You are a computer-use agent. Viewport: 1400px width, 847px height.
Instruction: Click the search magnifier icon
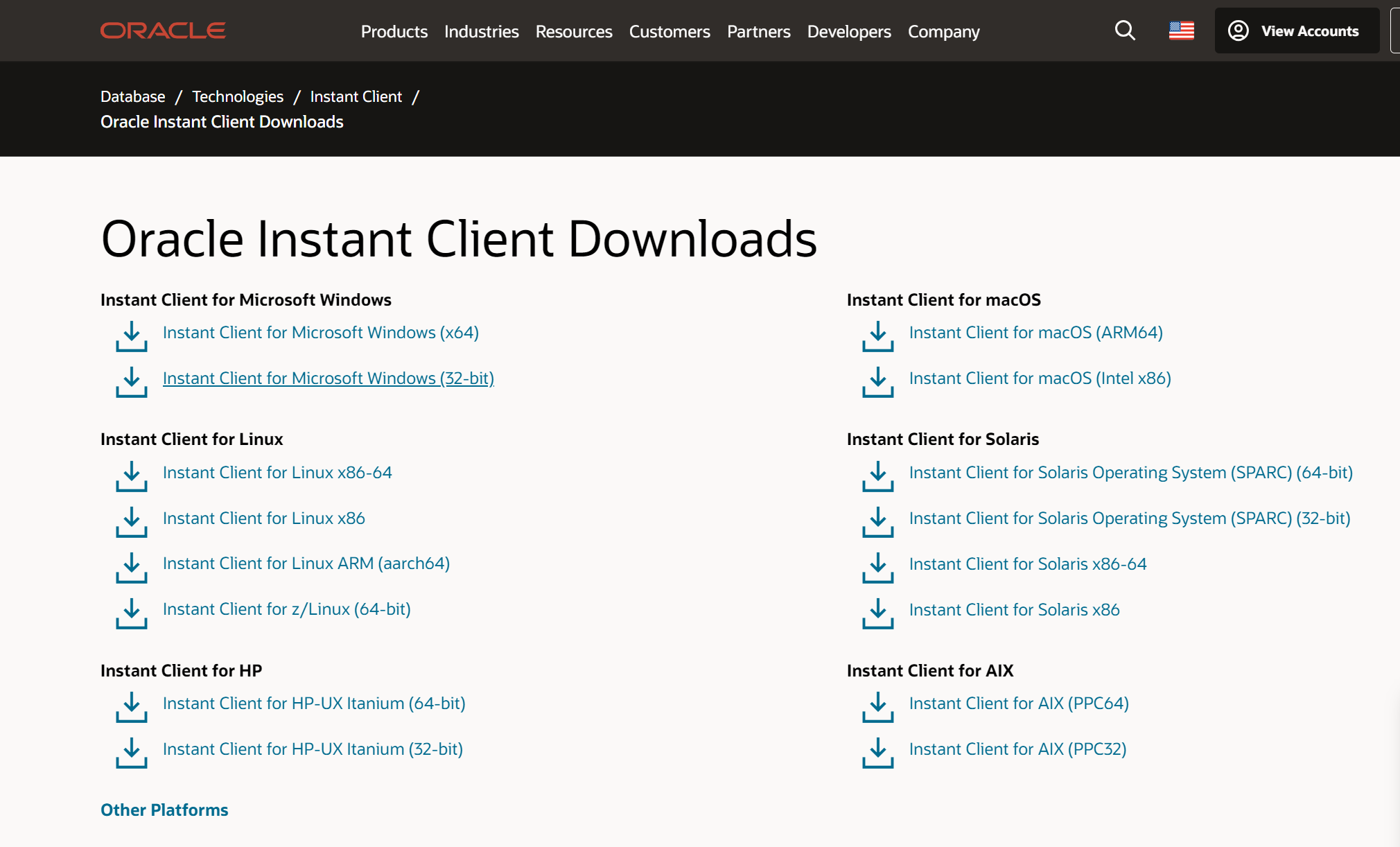[1125, 30]
